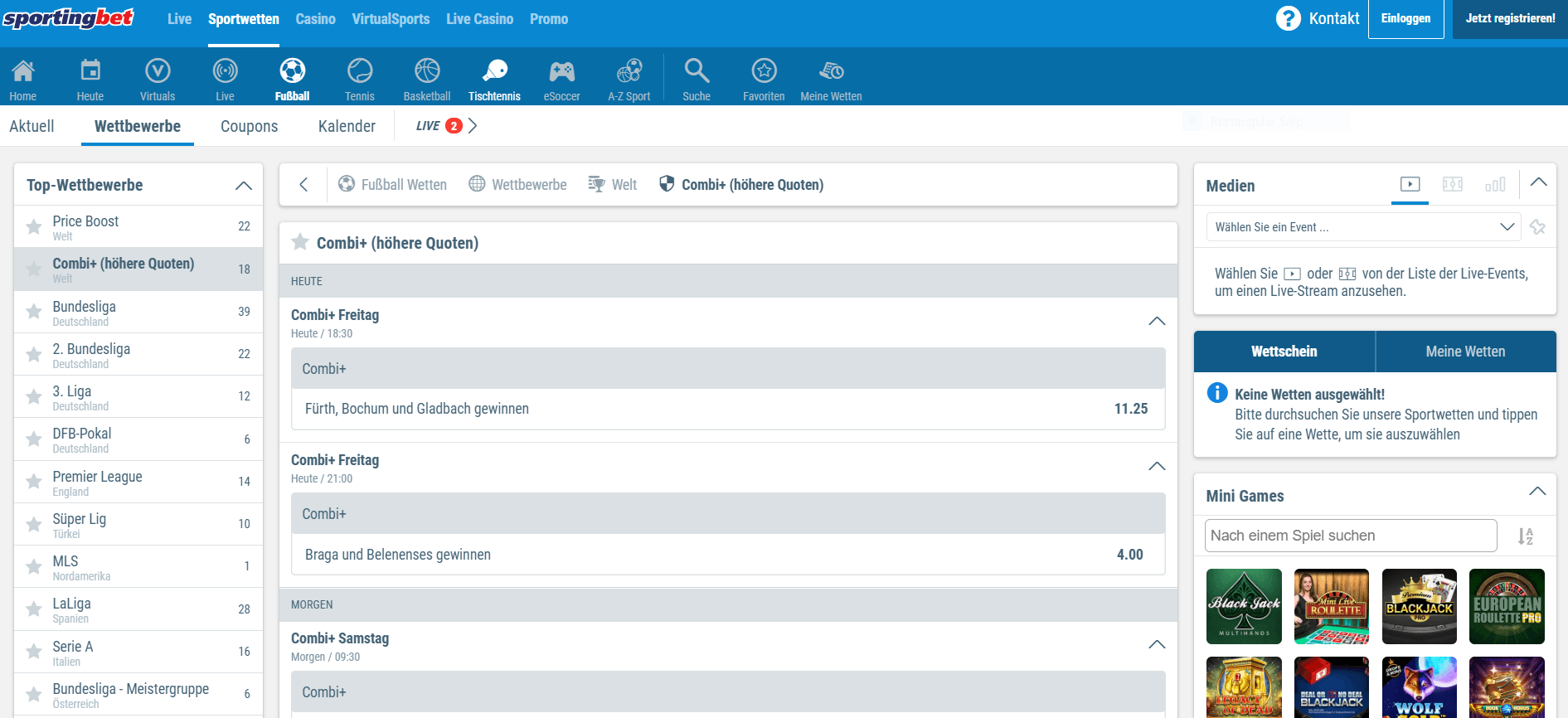Screen dimensions: 1568x718
Task: Open Promo in the top menu
Action: pos(549,19)
